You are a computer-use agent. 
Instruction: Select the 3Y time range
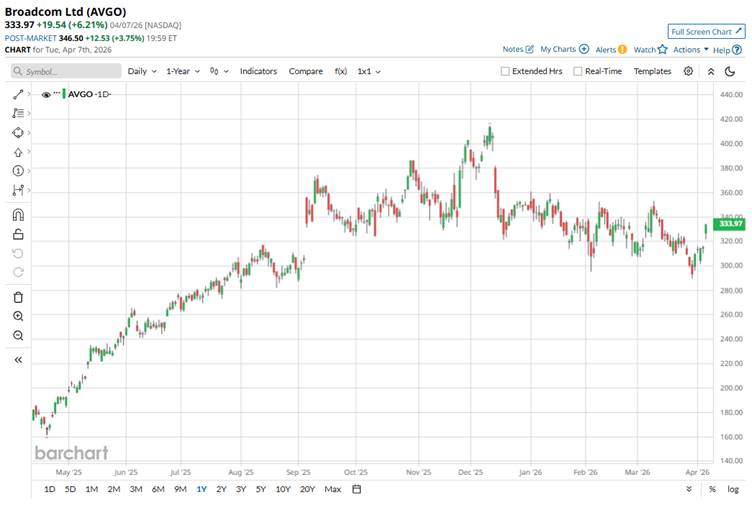(241, 489)
